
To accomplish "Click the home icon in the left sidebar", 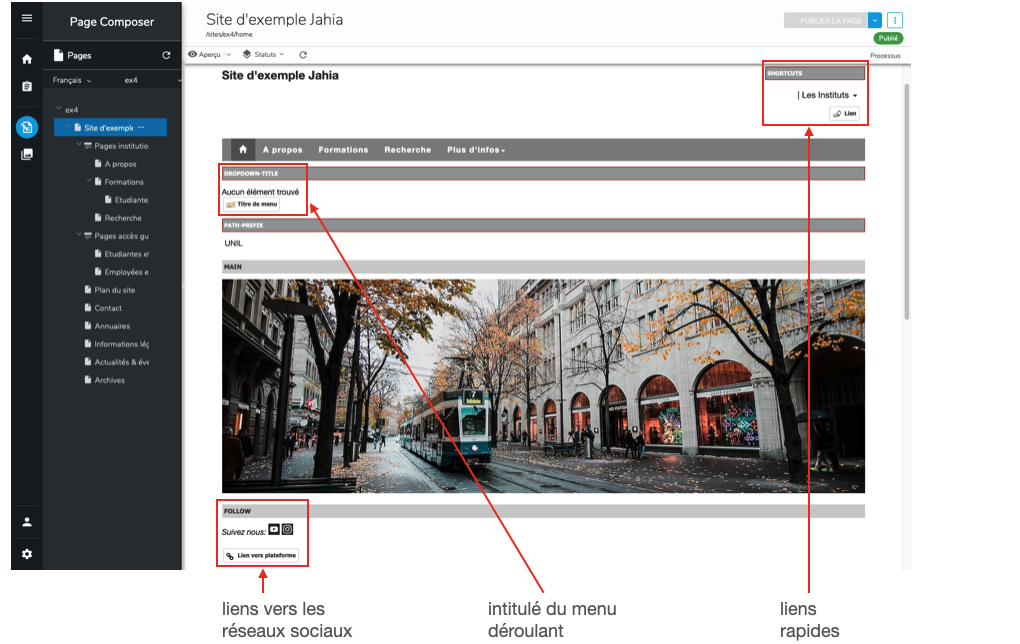I will coord(27,60).
